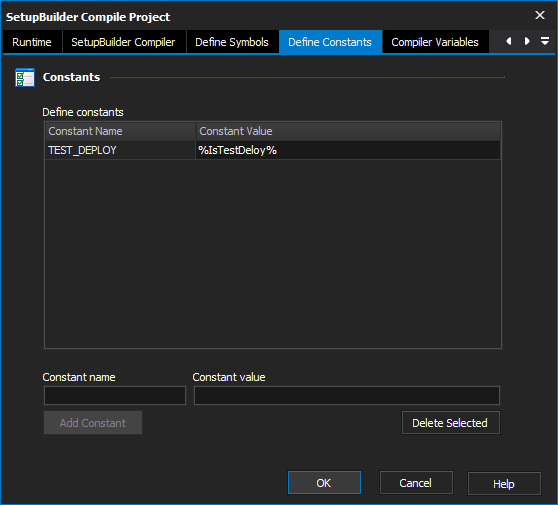Go to the Define Symbols tab
558x505 pixels.
coord(232,42)
